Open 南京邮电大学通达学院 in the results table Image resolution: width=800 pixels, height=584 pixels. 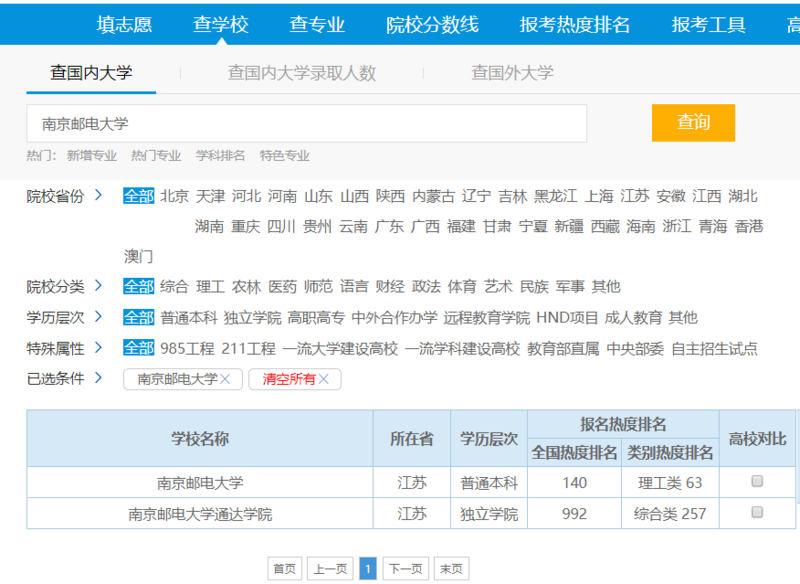point(200,514)
